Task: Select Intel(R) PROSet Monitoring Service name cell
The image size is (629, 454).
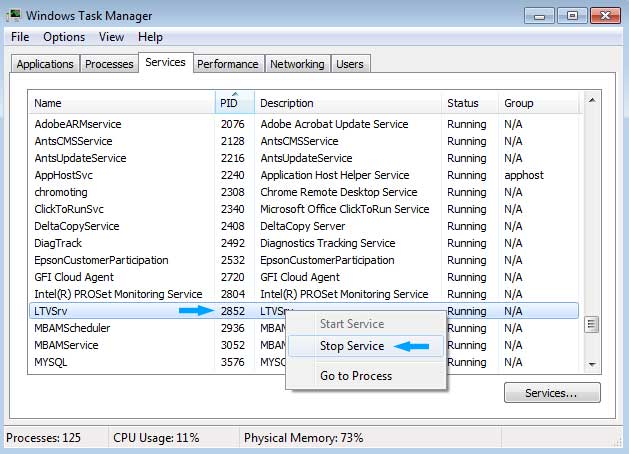Action: [118, 294]
